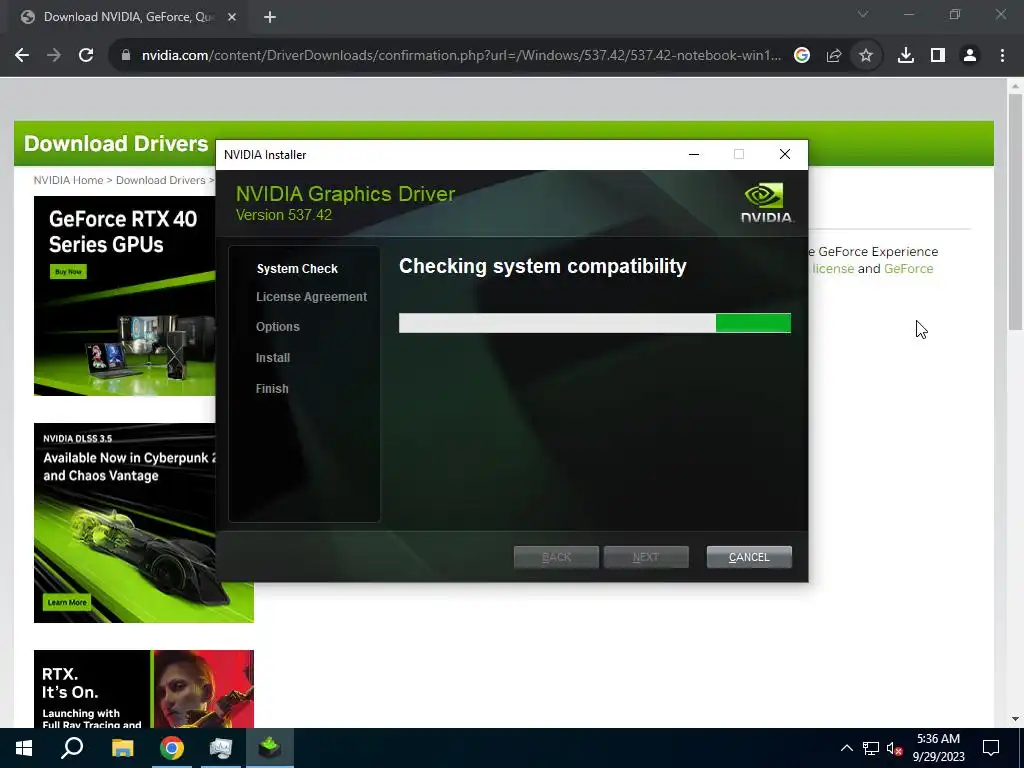Viewport: 1024px width, 768px height.
Task: Show hidden system tray icons
Action: coord(846,748)
